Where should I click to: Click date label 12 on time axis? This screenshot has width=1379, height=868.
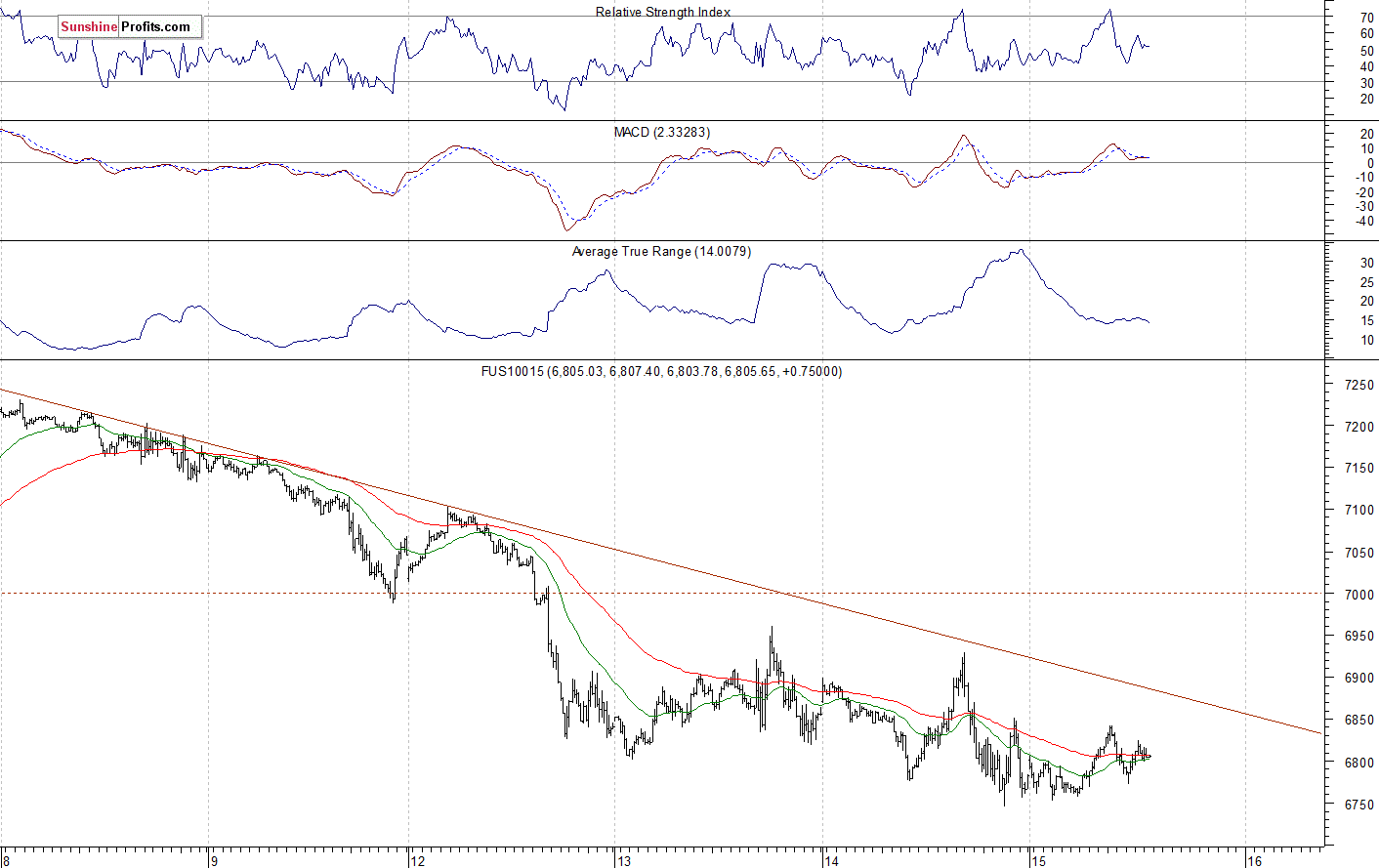pos(417,860)
